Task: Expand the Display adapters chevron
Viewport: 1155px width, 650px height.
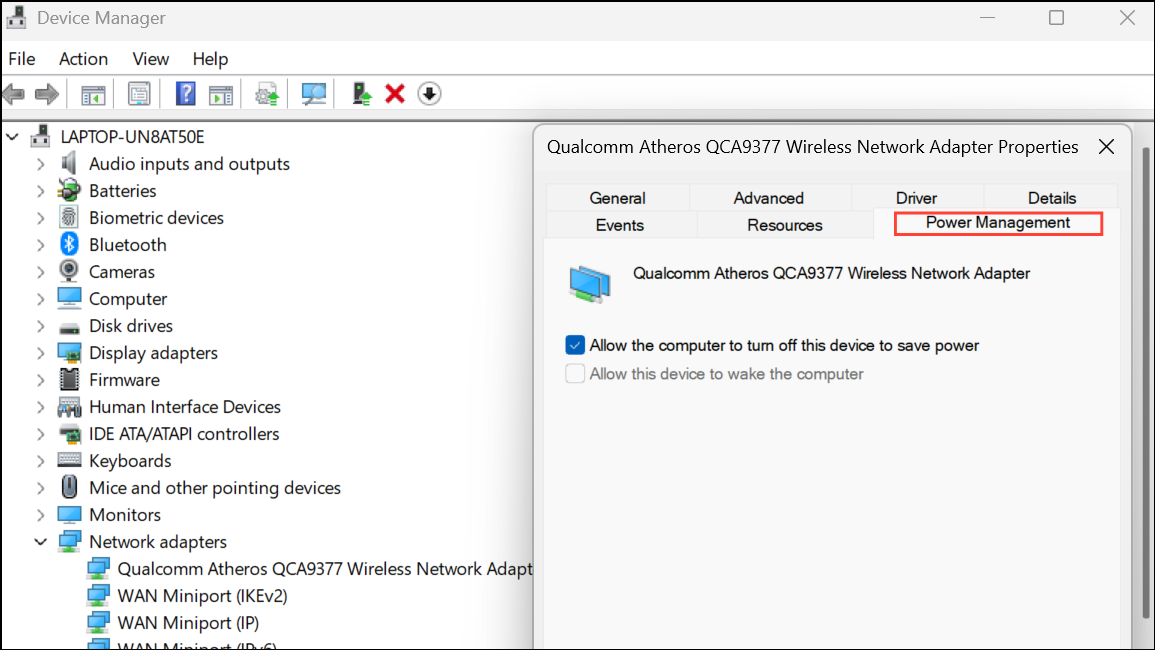Action: [x=41, y=353]
